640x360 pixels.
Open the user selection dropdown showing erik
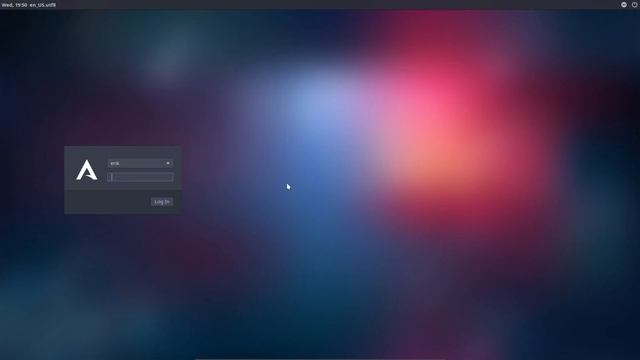coord(140,163)
